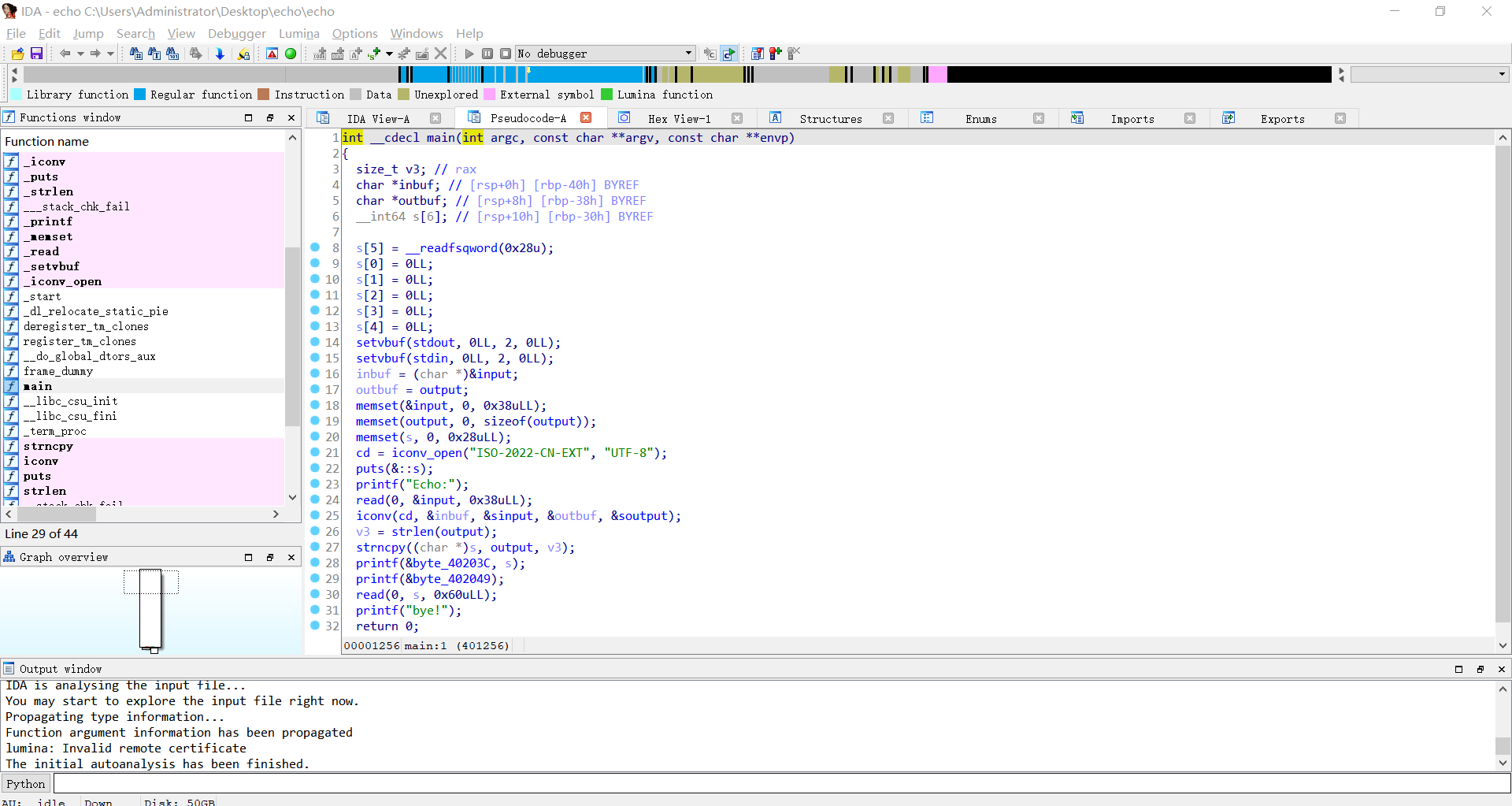The width and height of the screenshot is (1512, 806).
Task: Switch to the Exports tab
Action: (x=1282, y=119)
